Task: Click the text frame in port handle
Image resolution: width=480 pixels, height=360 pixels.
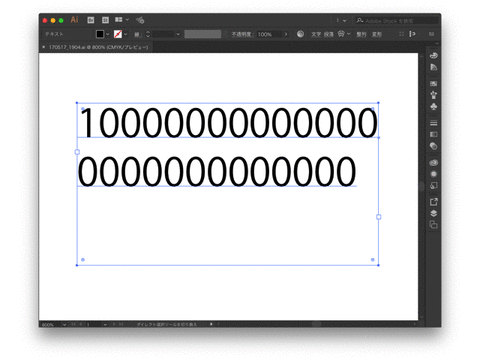Action: [x=77, y=152]
